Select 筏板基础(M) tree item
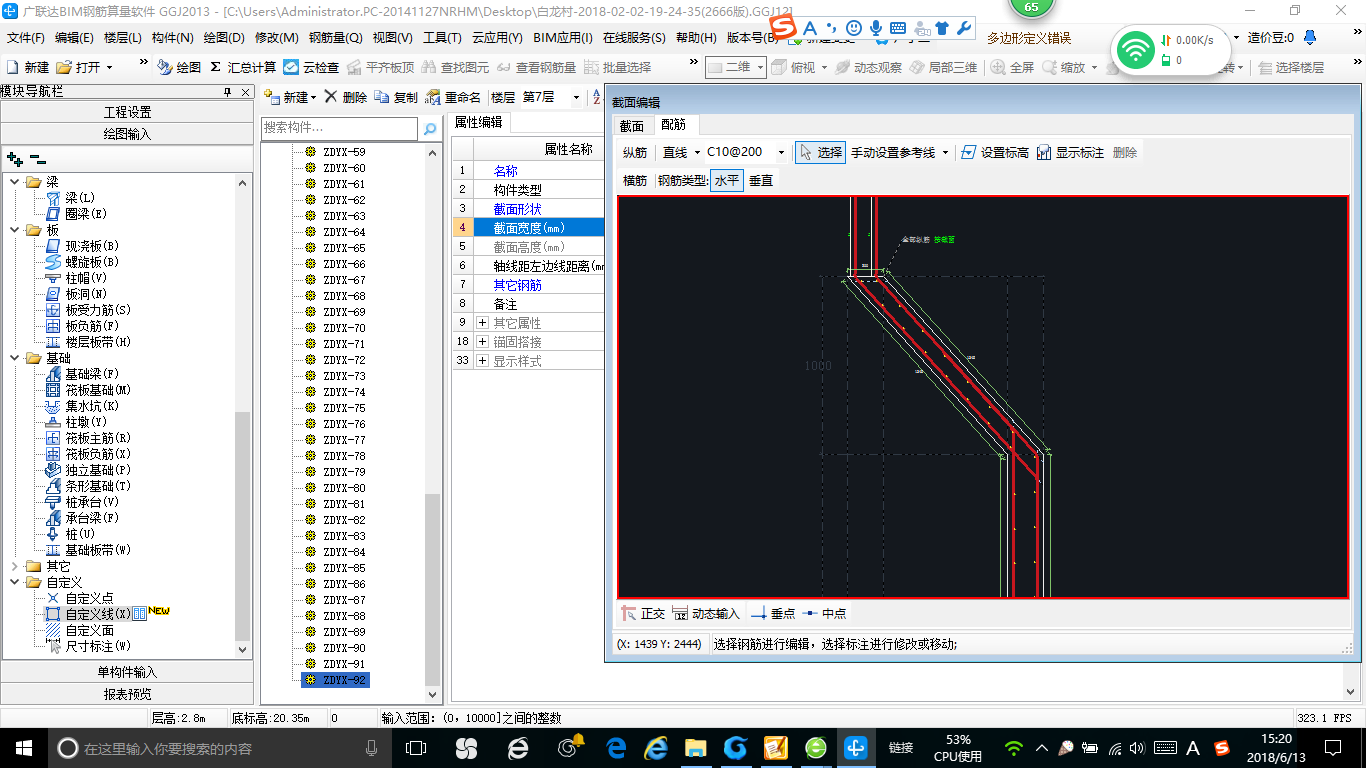This screenshot has height=768, width=1366. 98,390
